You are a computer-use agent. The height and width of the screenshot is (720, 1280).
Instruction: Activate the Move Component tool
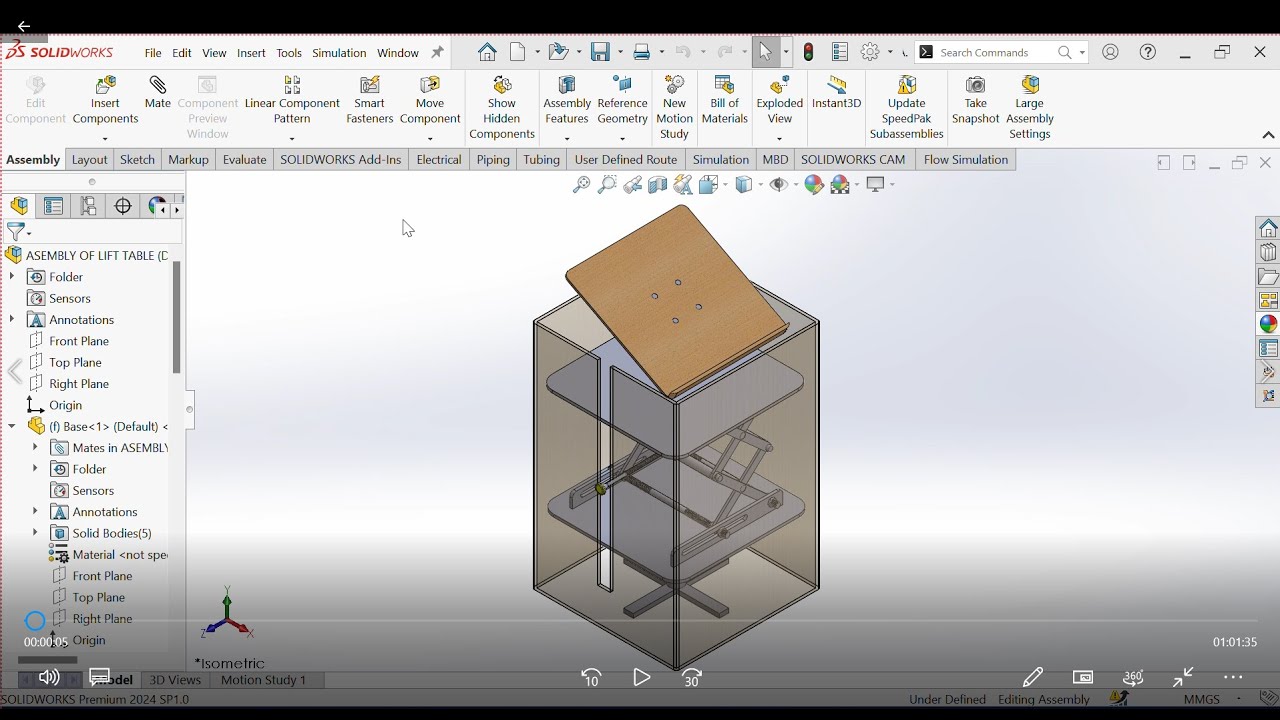point(430,85)
